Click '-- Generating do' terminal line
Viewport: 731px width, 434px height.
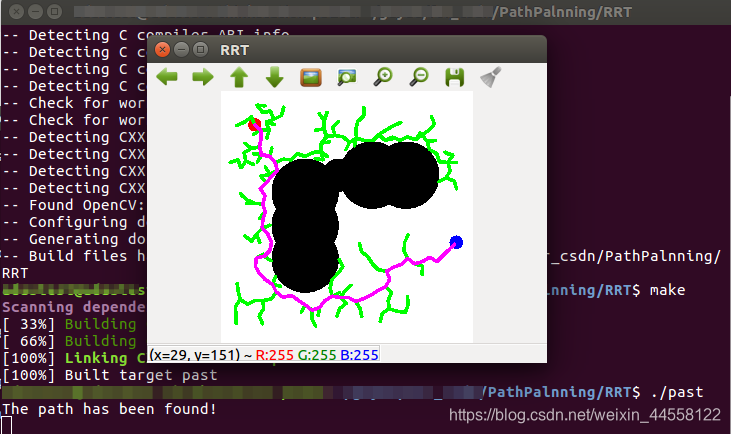[74, 239]
